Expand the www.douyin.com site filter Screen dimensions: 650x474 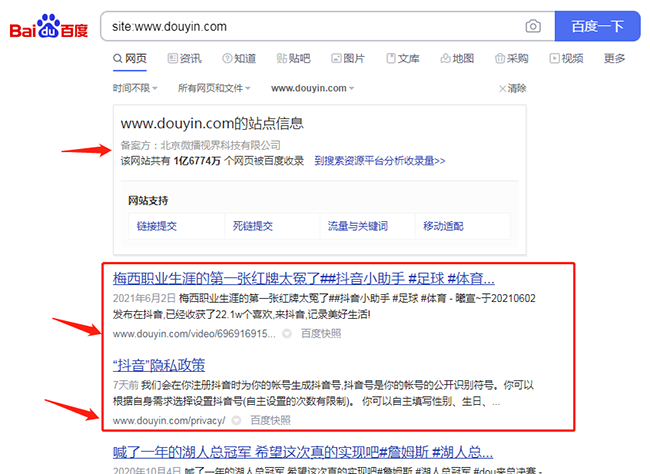pos(313,88)
